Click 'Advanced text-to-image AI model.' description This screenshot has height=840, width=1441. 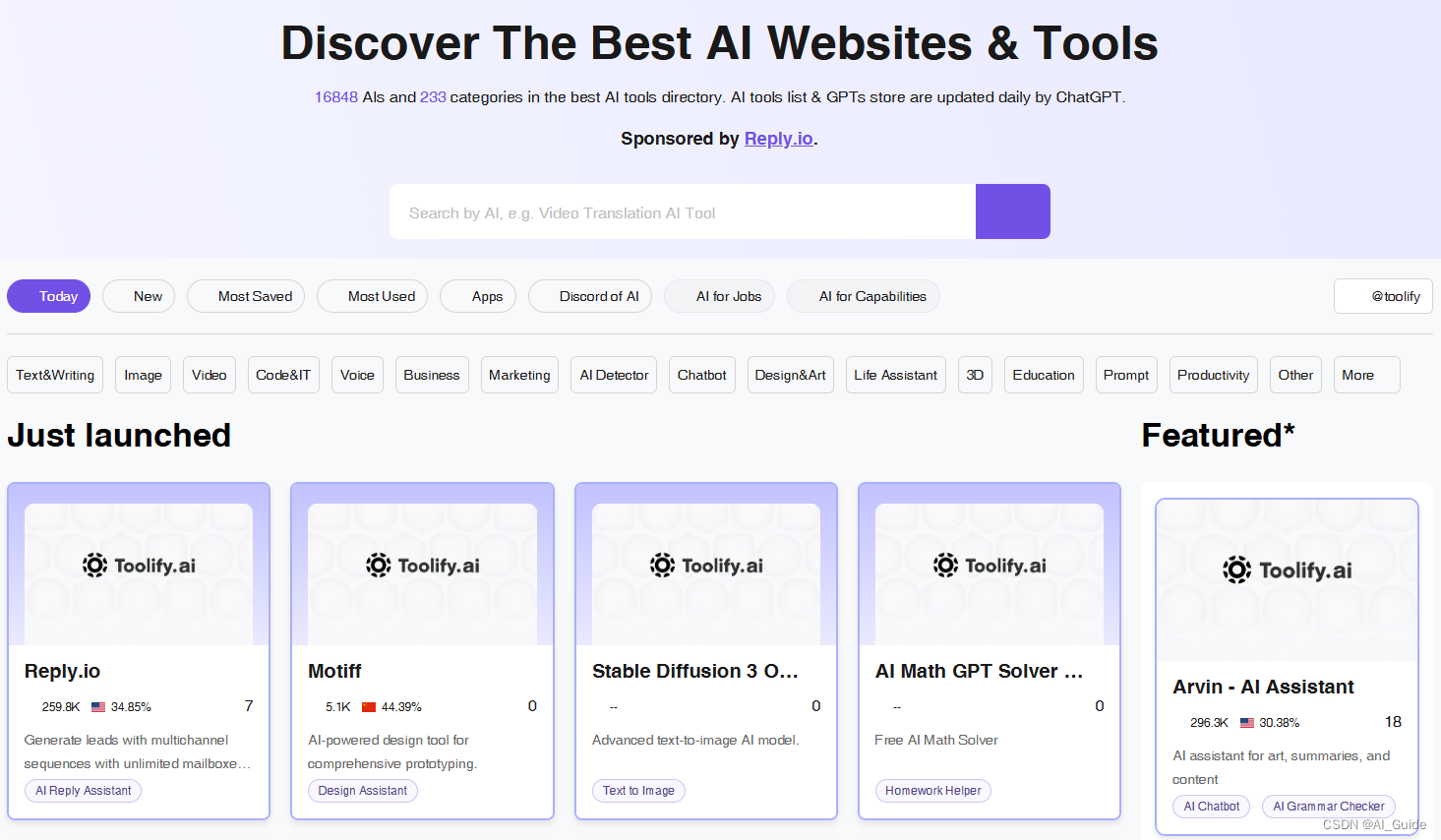[x=695, y=740]
